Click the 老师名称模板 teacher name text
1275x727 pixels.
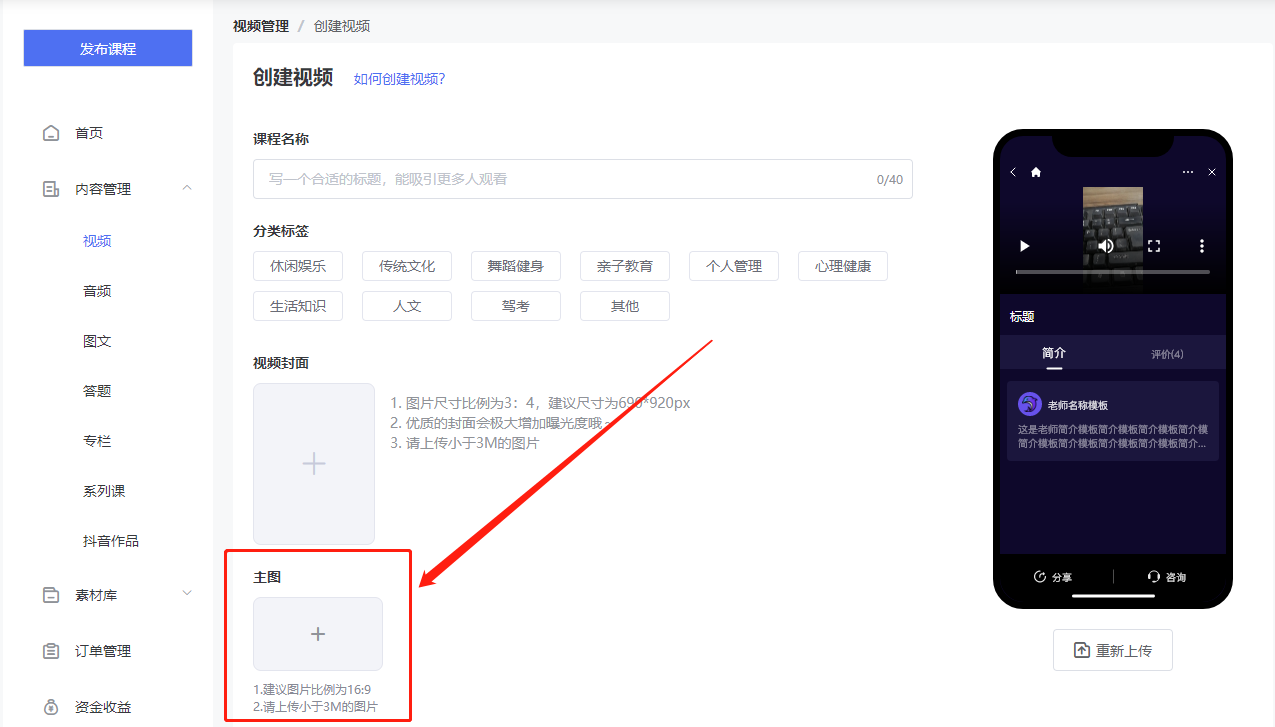click(1077, 406)
